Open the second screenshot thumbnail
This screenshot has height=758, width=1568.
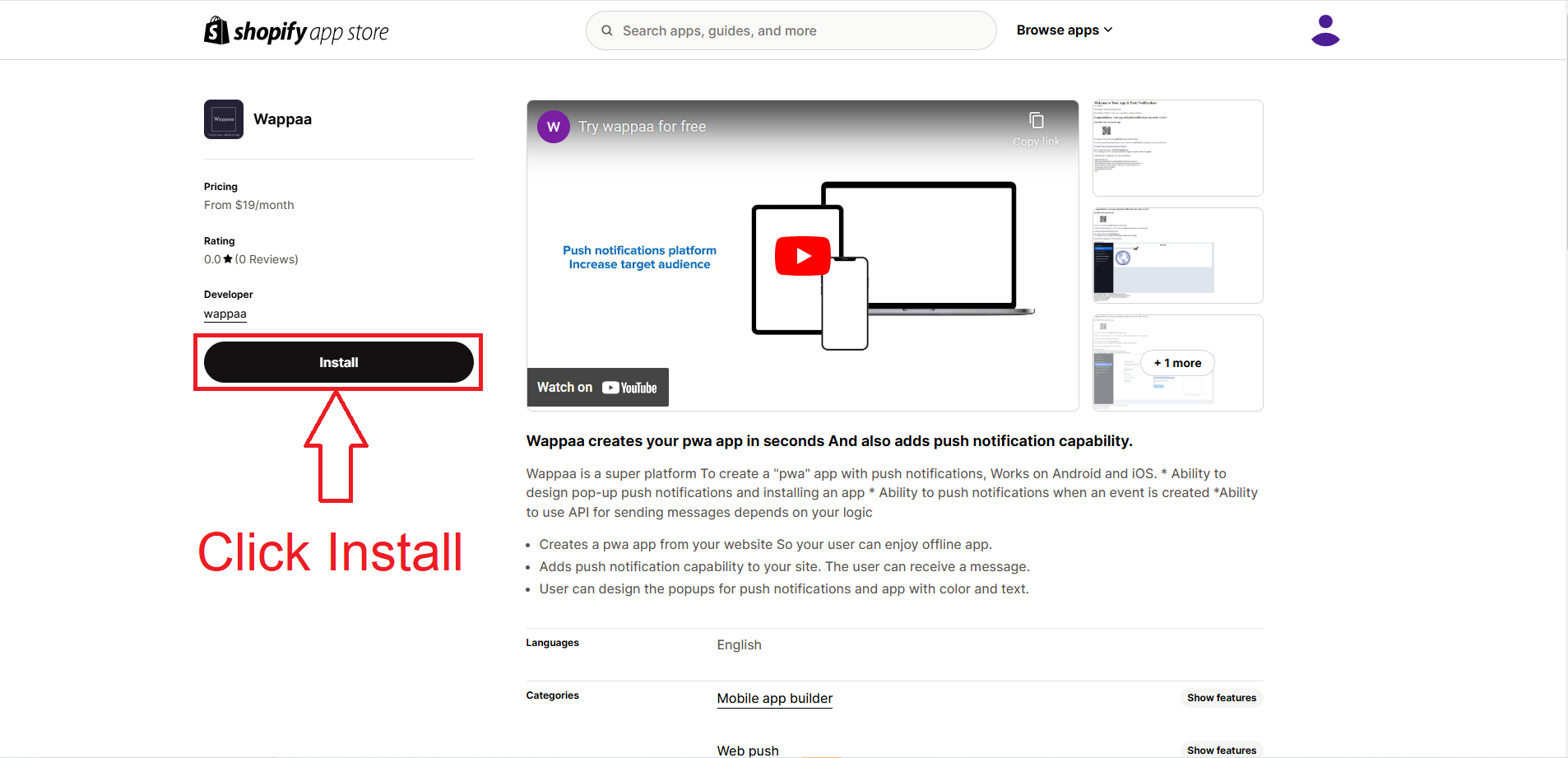[1178, 255]
